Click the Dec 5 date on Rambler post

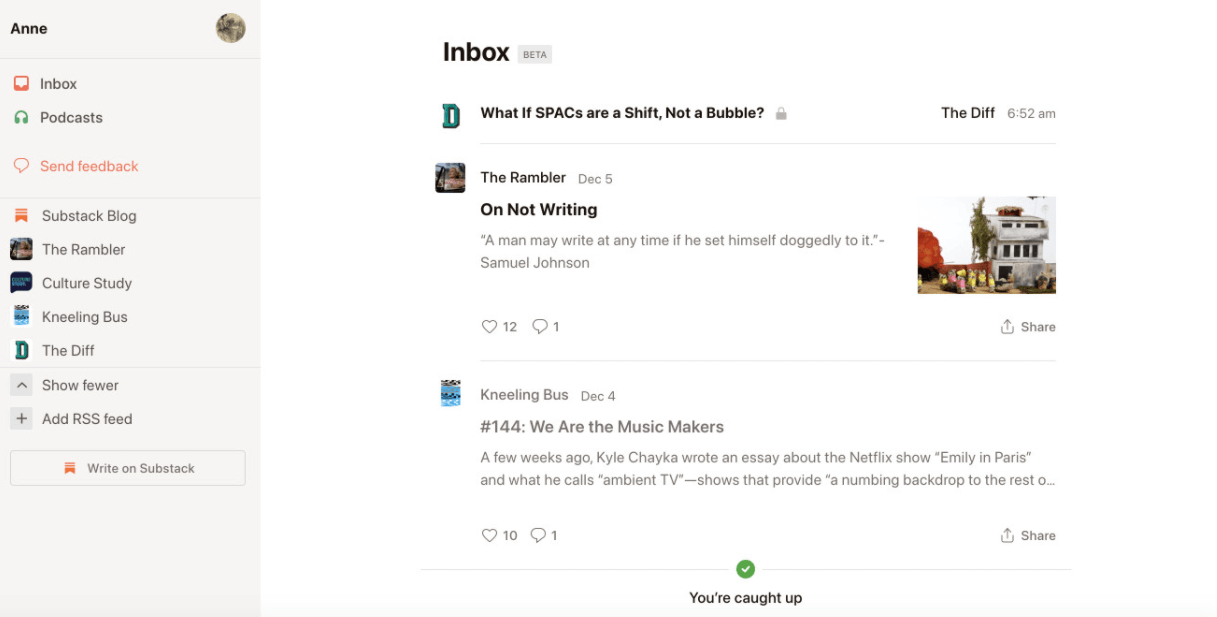595,179
